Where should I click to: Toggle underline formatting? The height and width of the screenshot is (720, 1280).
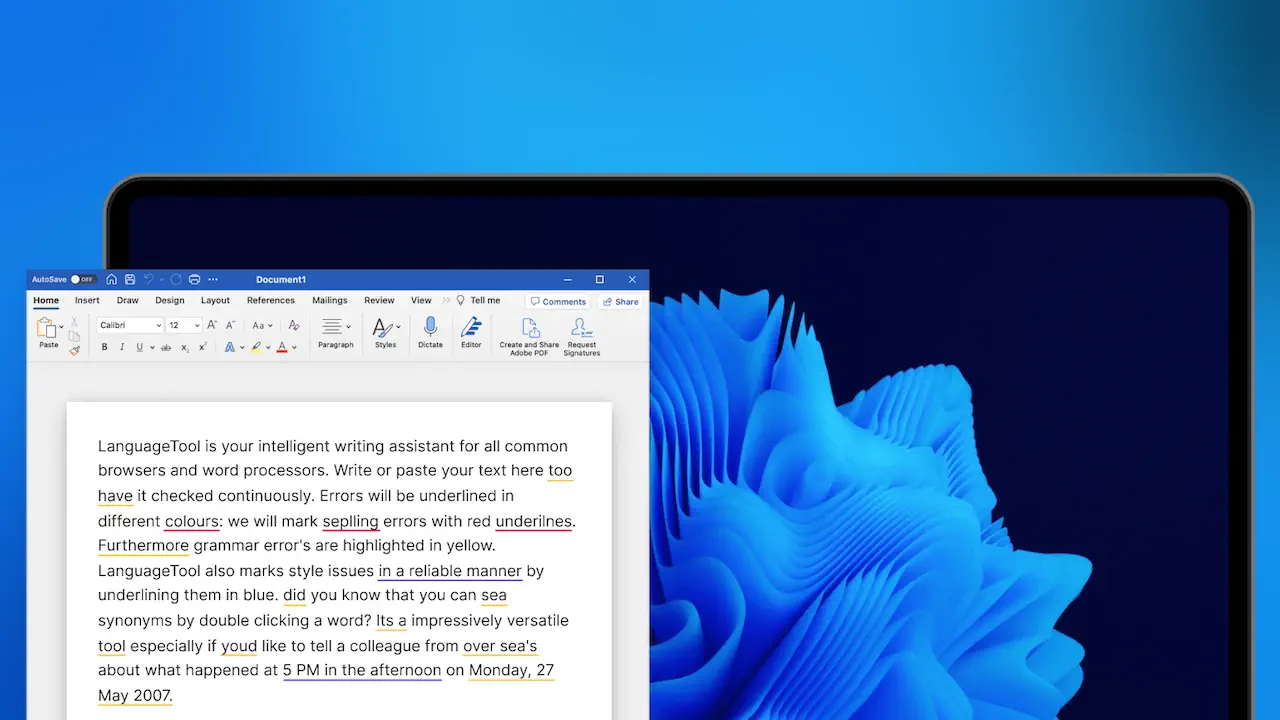pyautogui.click(x=139, y=347)
